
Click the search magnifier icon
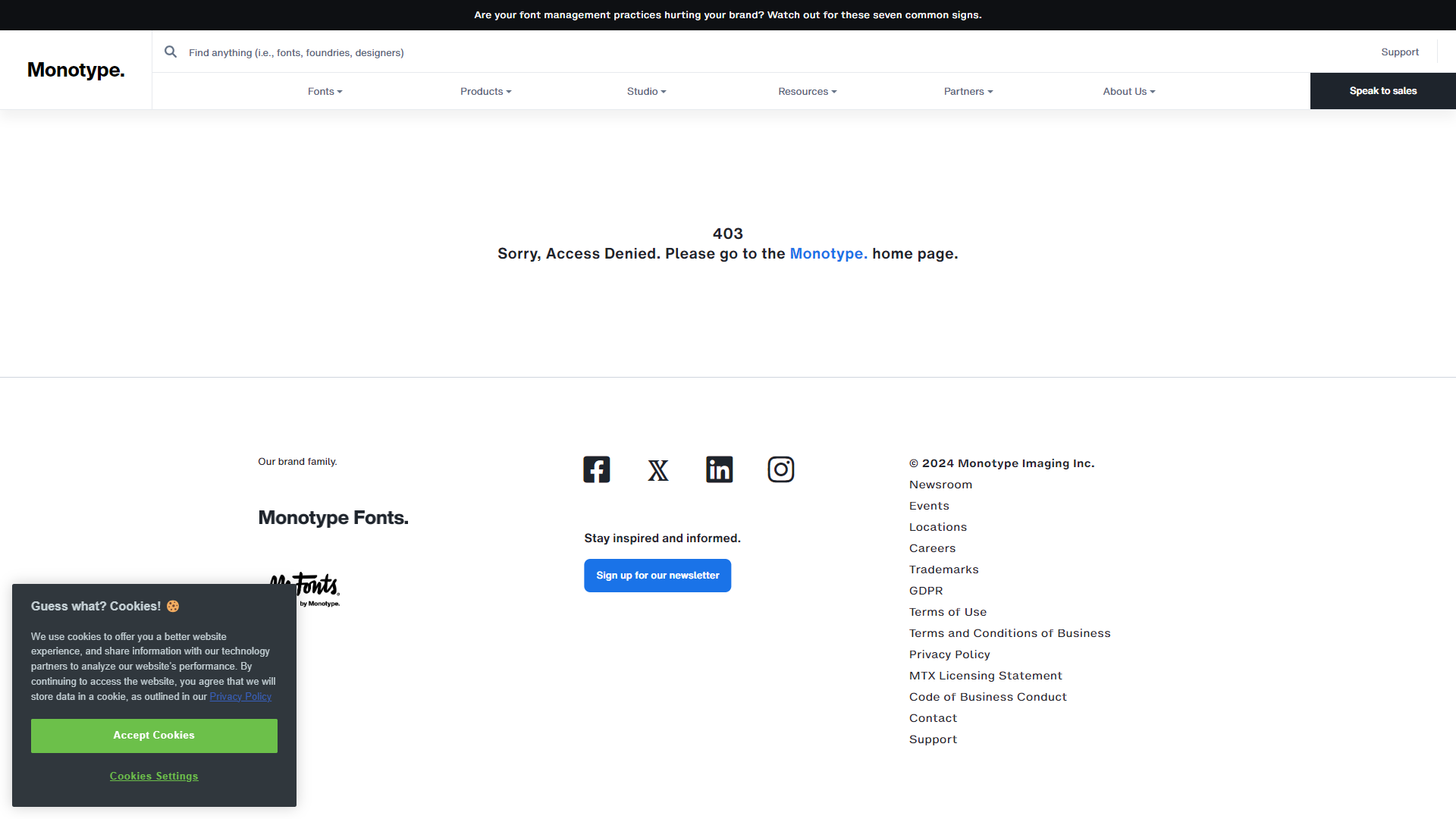tap(171, 52)
